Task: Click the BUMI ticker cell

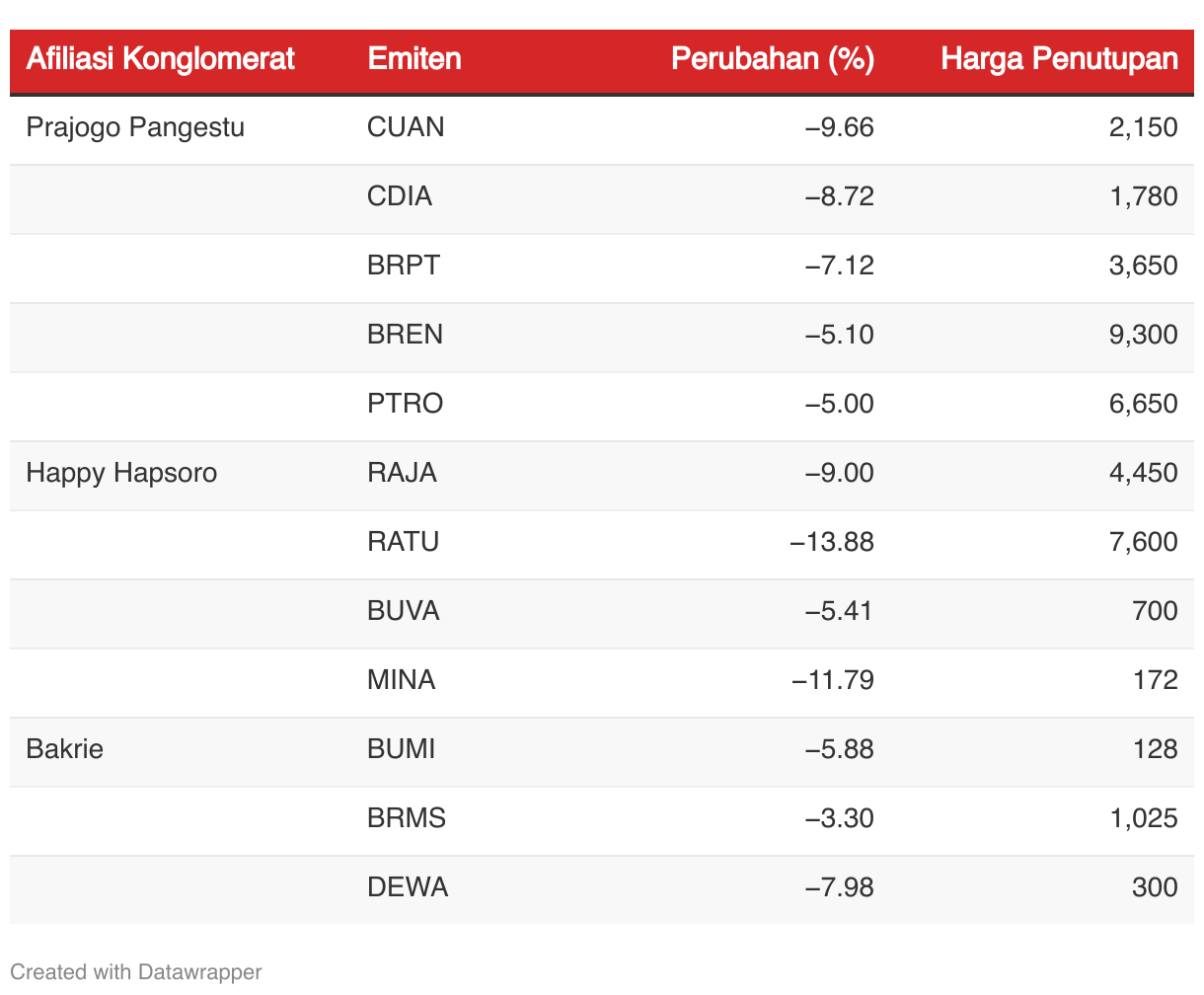Action: coord(401,749)
